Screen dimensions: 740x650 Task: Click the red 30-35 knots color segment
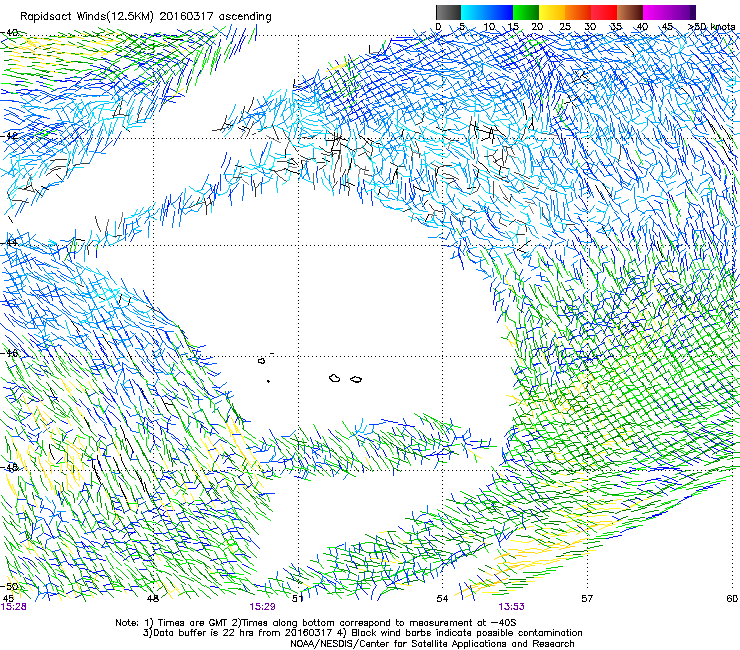click(x=604, y=12)
